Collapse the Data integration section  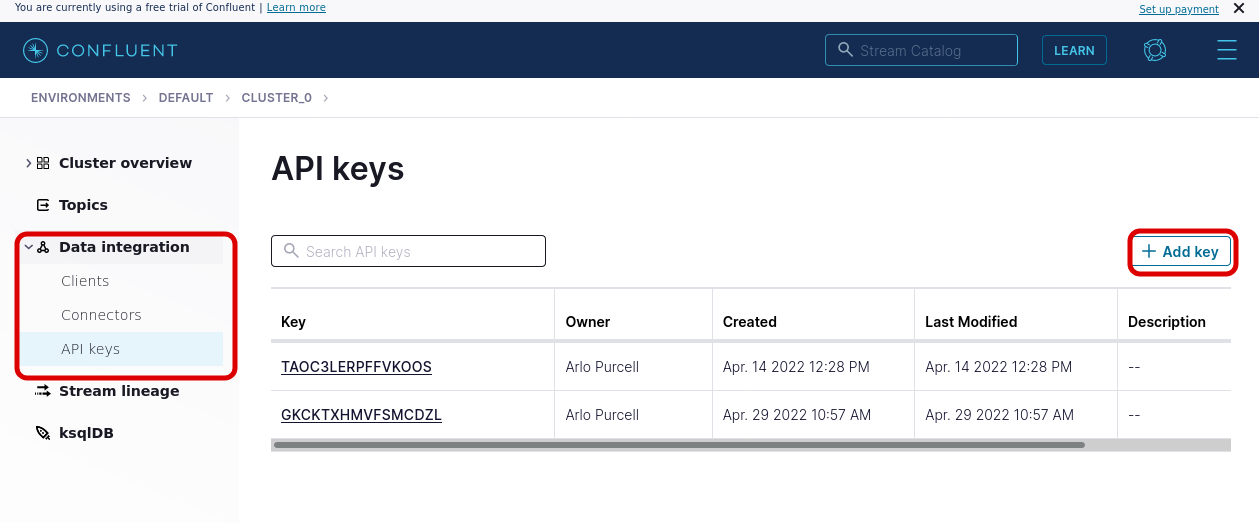coord(28,247)
